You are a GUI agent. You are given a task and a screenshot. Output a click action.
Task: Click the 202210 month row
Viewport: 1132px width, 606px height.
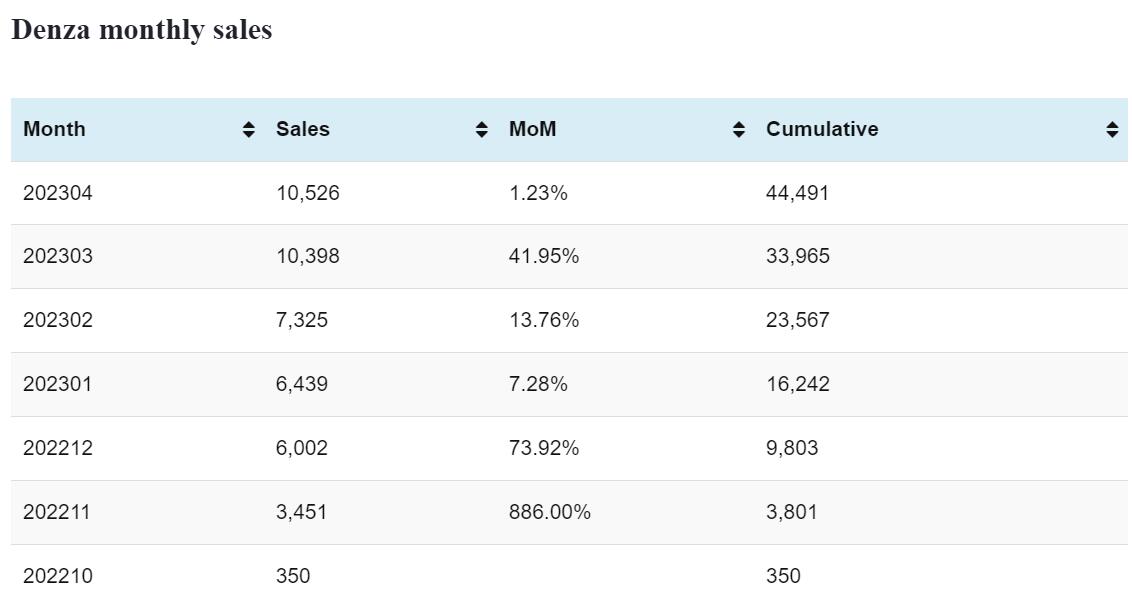coord(58,576)
